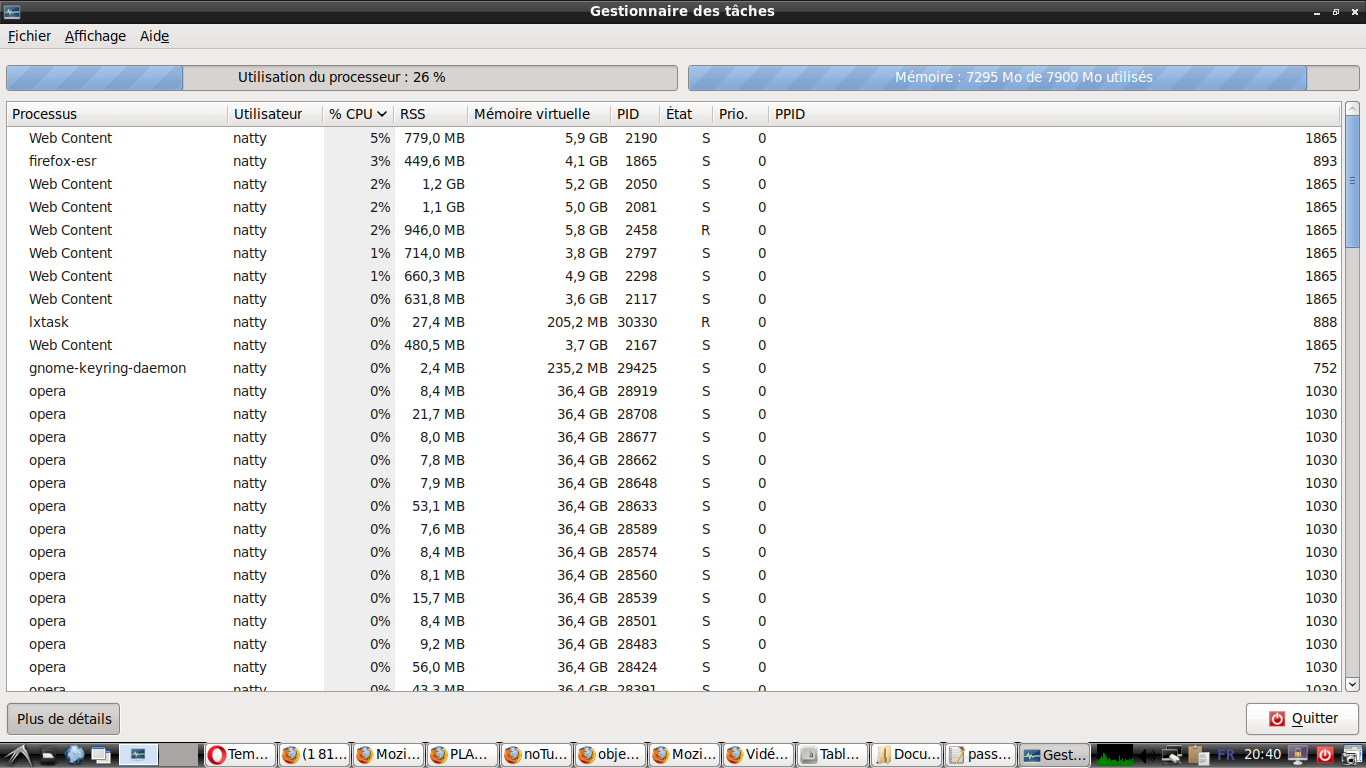Click the 'Gest...' task manager taskbar entry
This screenshot has width=1366, height=768.
pos(1054,755)
